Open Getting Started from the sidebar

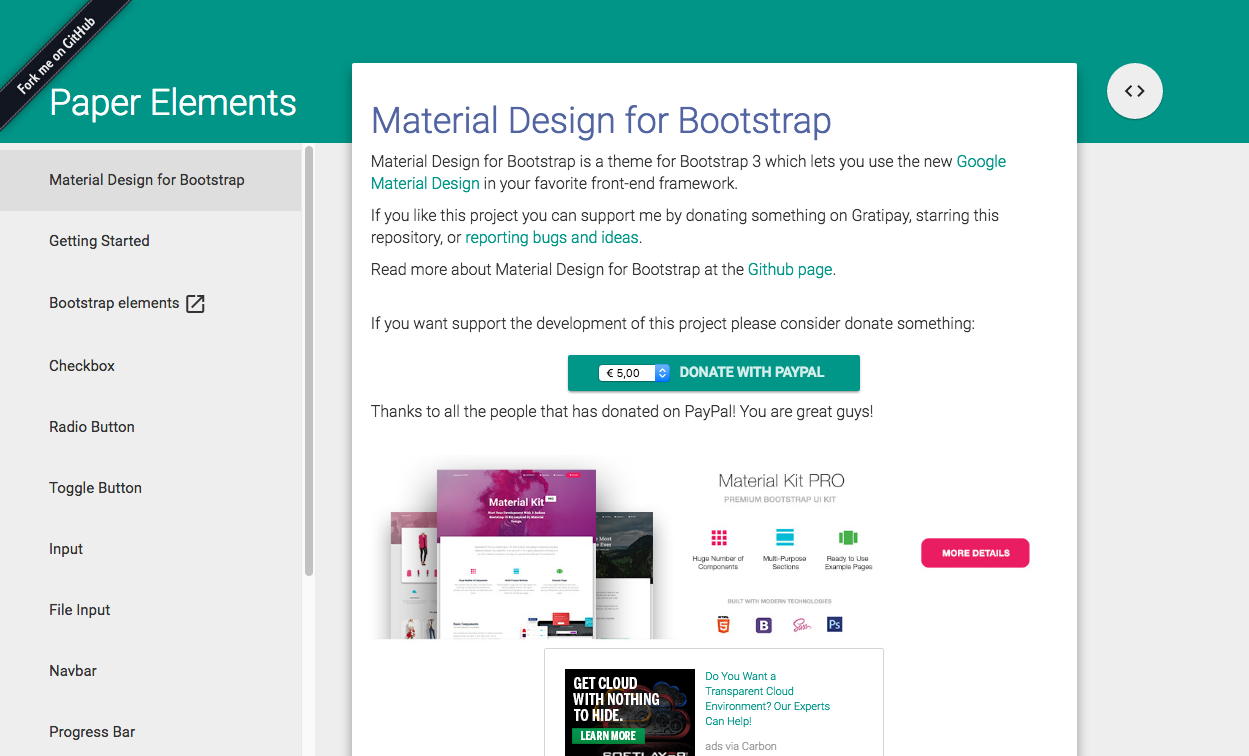99,241
